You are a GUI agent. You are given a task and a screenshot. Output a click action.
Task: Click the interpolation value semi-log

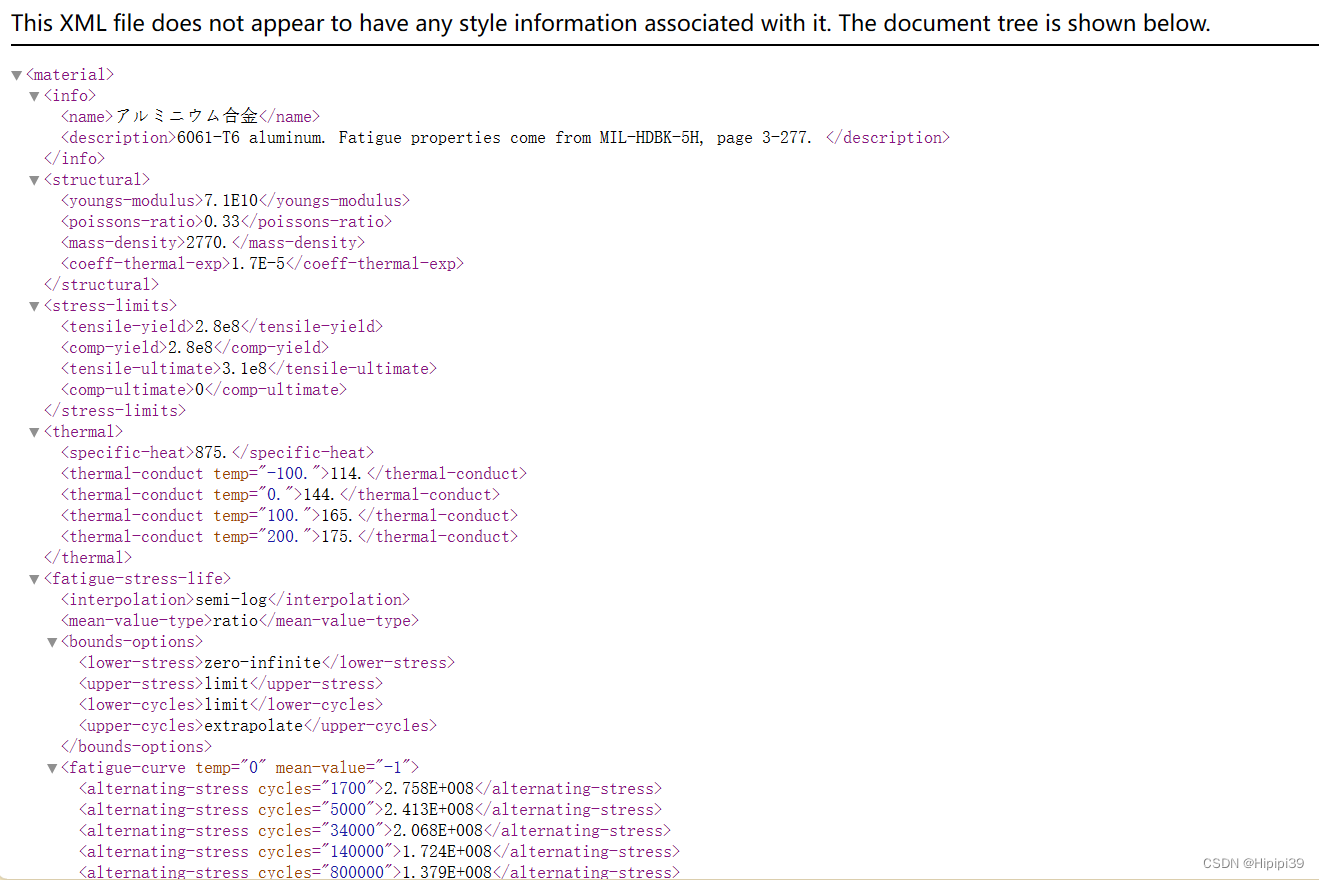click(231, 600)
